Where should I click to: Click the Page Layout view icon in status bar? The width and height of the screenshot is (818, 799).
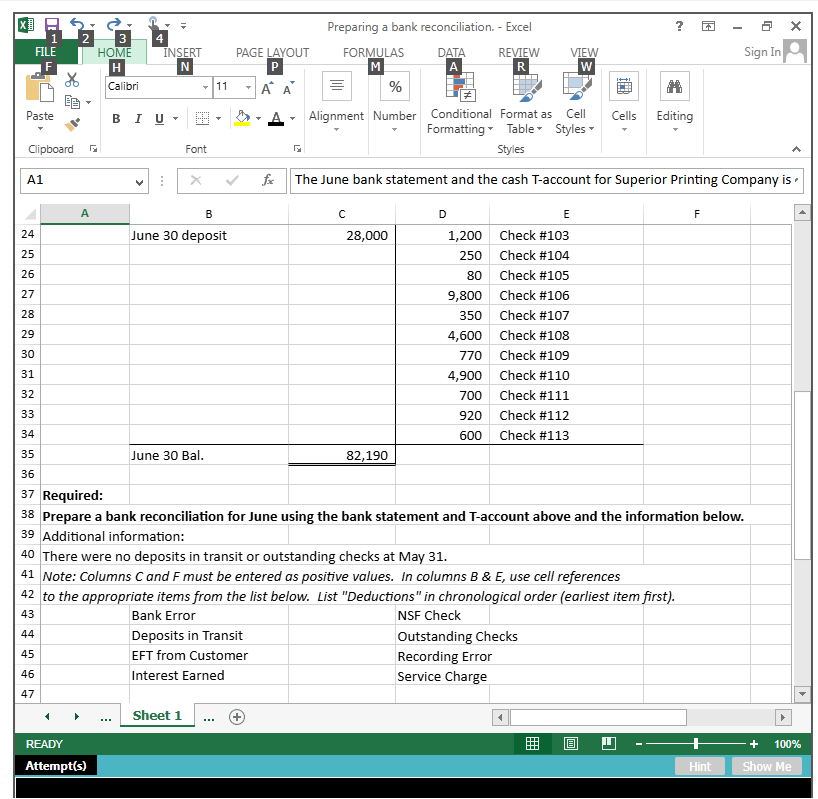(x=571, y=743)
